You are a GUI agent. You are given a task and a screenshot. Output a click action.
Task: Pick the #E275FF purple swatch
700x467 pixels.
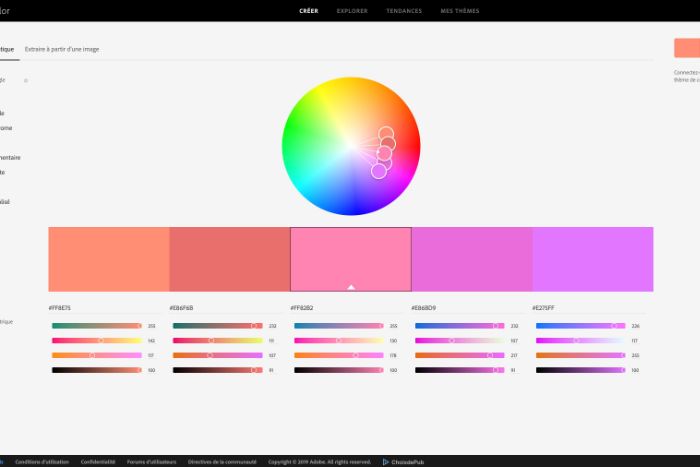(x=592, y=259)
